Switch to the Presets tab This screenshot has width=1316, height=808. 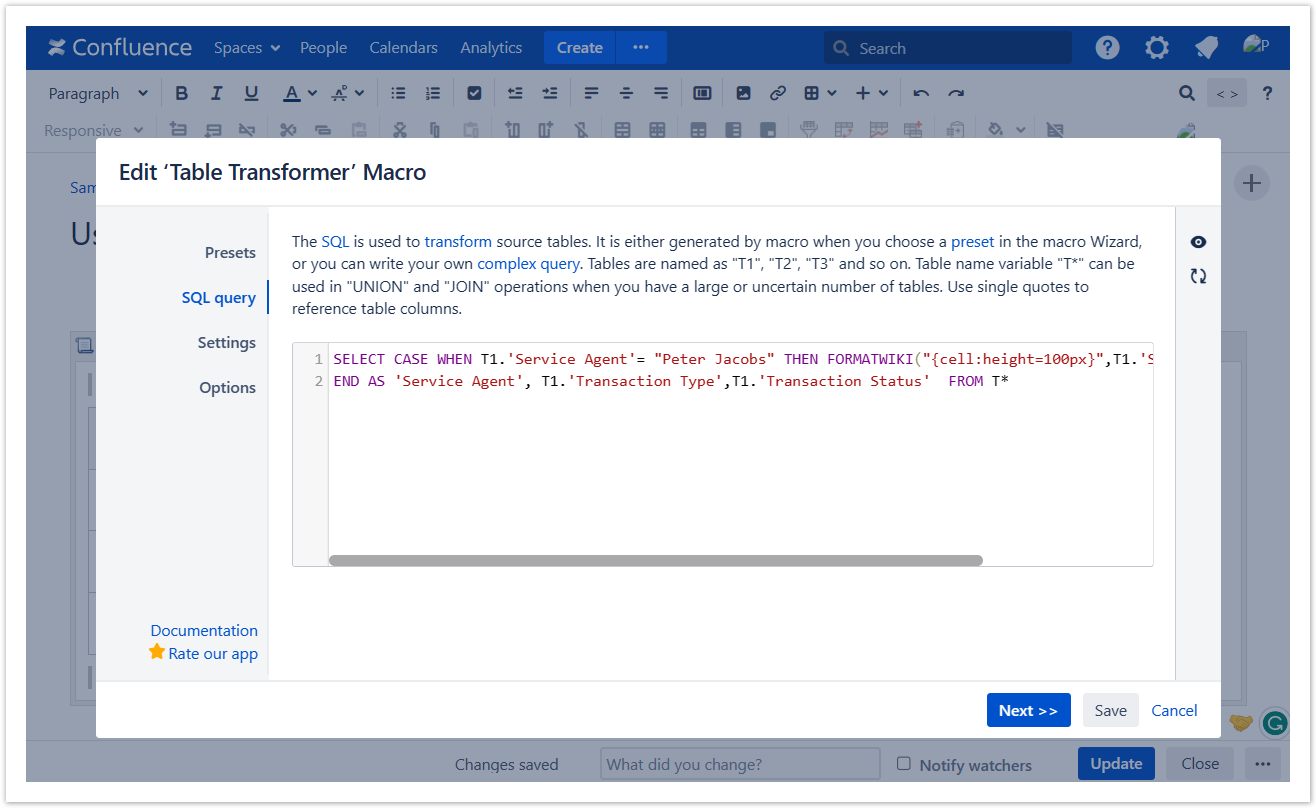[x=230, y=253]
